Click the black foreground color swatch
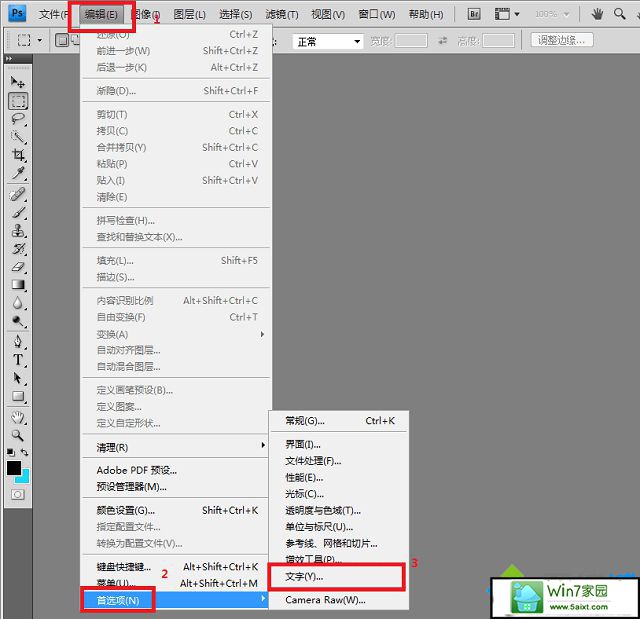The image size is (640, 619). 13,468
